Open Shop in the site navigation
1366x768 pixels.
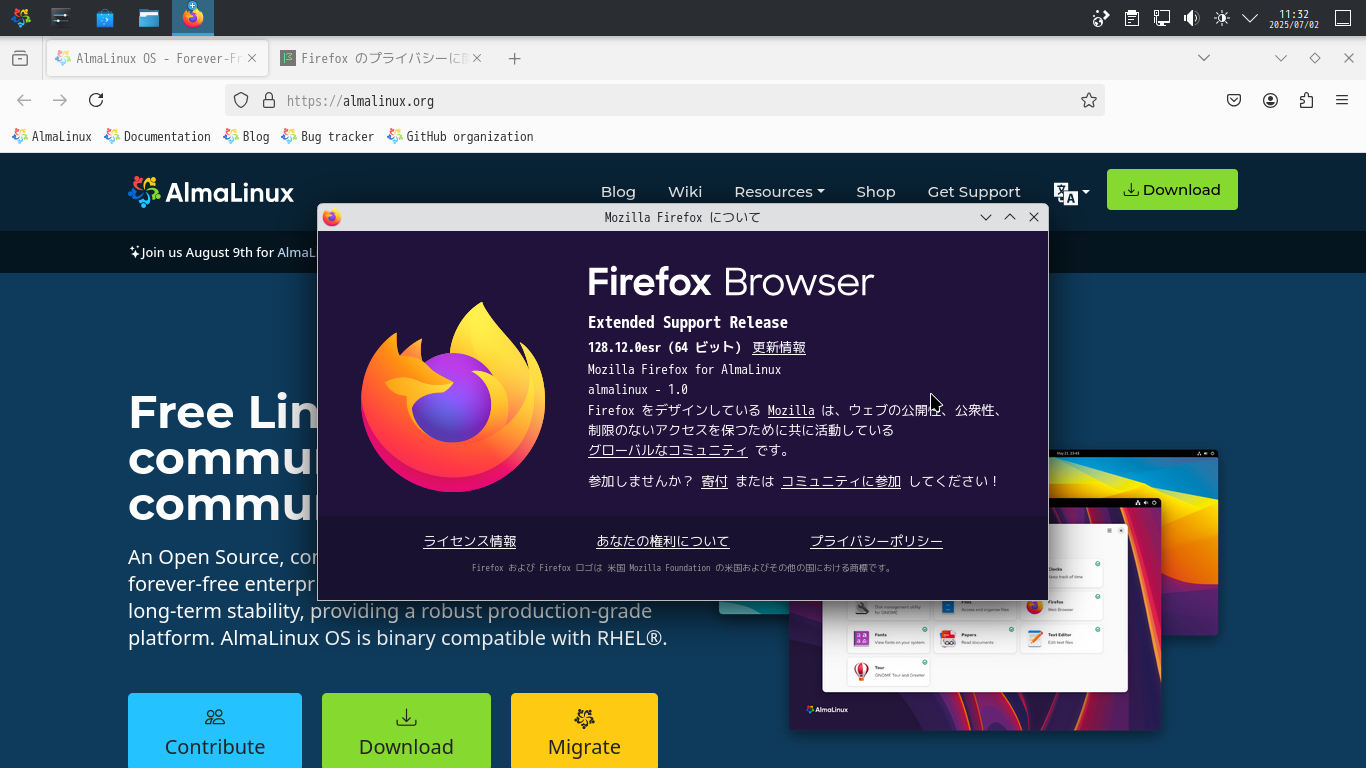pos(876,192)
